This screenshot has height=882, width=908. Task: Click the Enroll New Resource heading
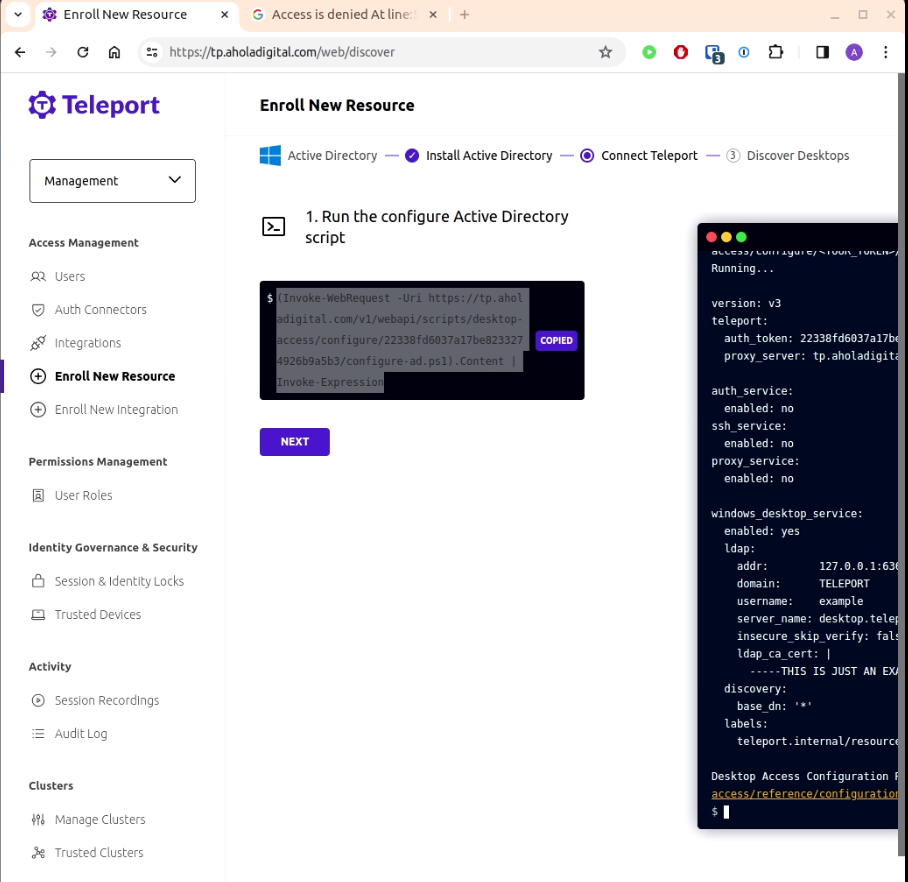(x=337, y=105)
